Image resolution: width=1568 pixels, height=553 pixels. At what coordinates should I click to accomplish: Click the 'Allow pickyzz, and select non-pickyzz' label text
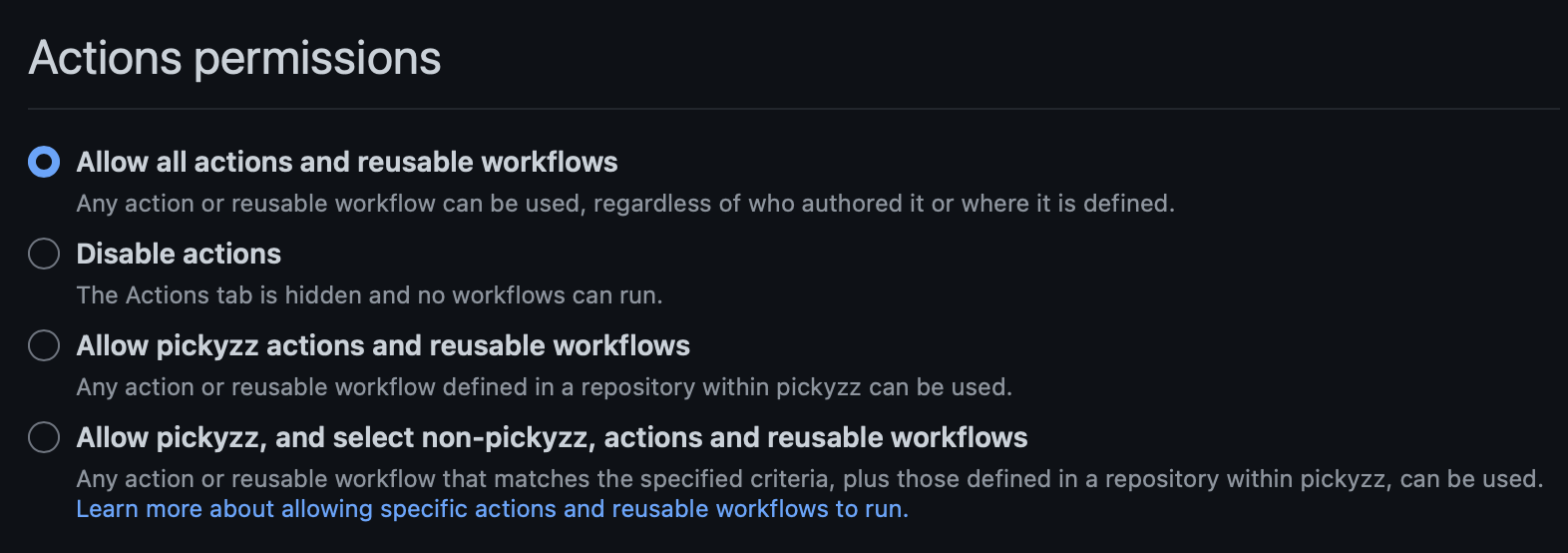[x=552, y=437]
